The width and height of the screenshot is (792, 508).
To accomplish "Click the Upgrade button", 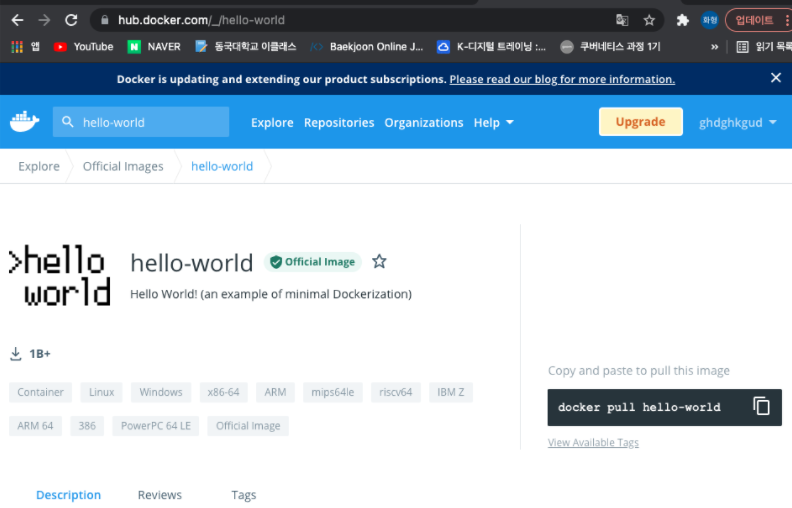I will coord(640,122).
